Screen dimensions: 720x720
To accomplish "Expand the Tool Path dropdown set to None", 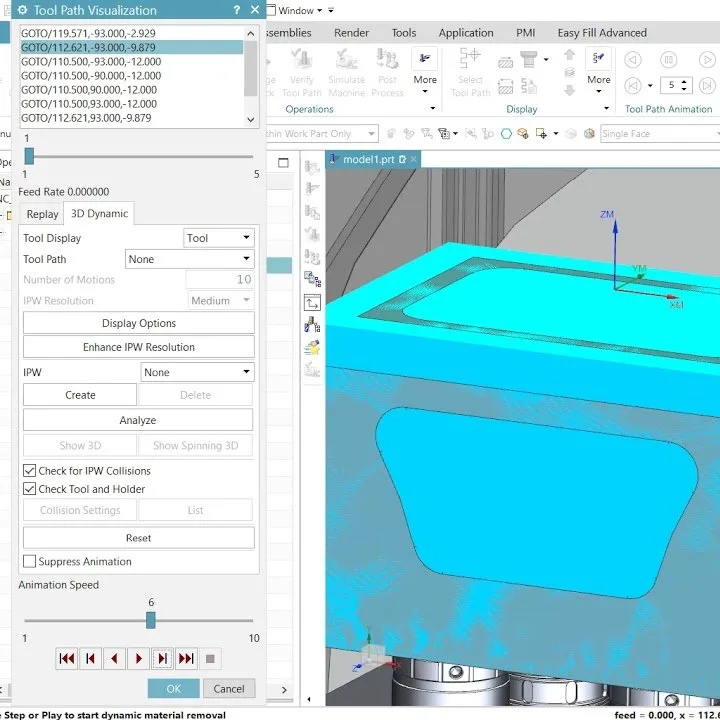I will (189, 259).
